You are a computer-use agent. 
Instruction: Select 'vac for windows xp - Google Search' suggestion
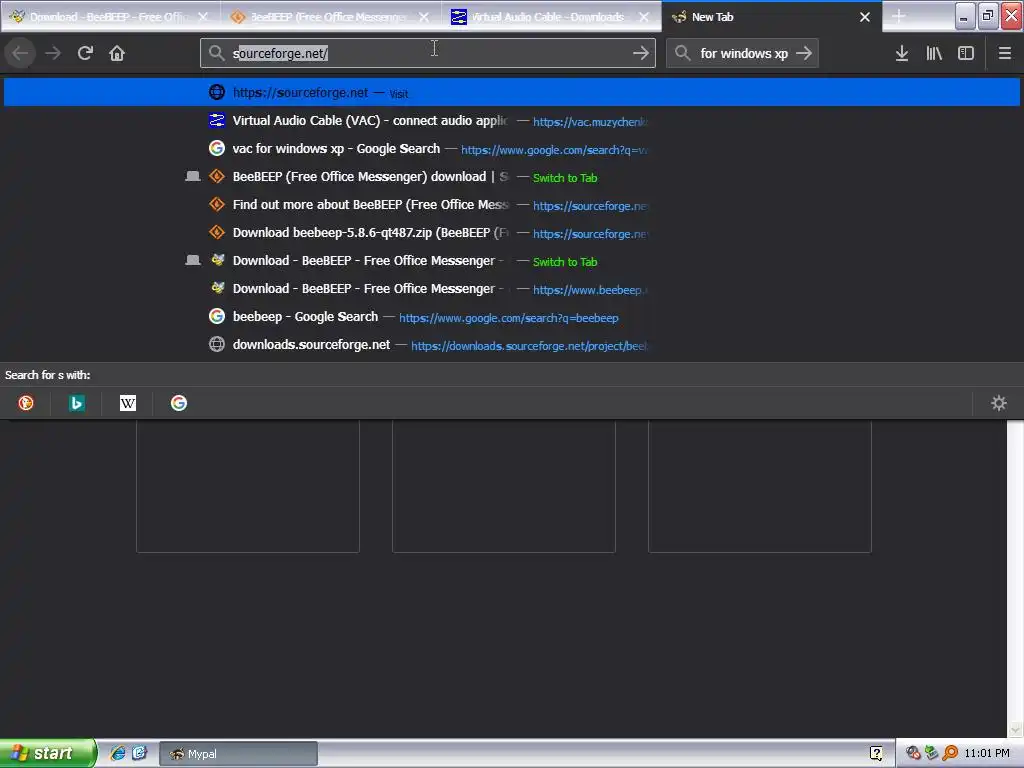tap(512, 148)
